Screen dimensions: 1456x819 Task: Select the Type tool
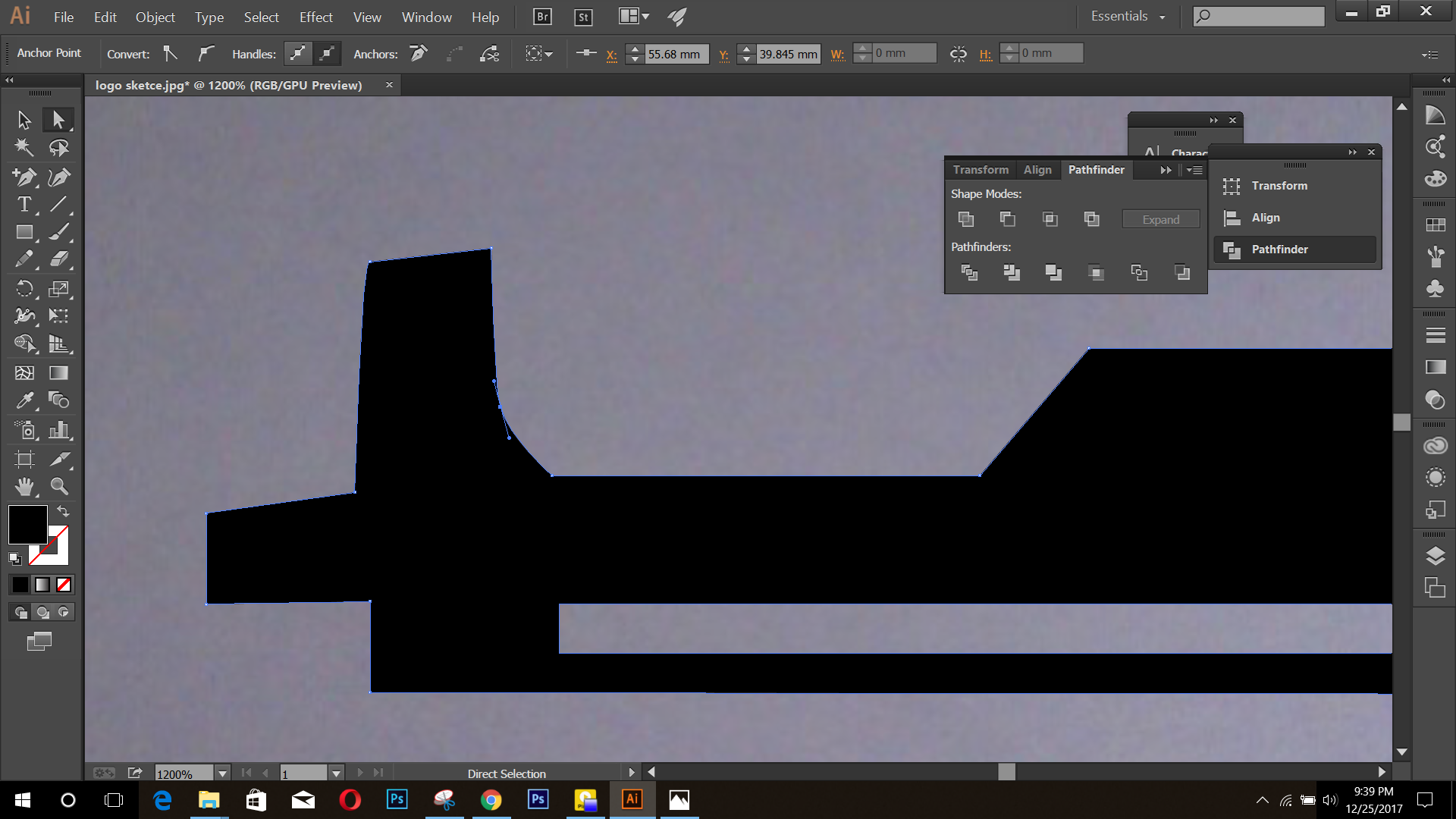[x=24, y=205]
